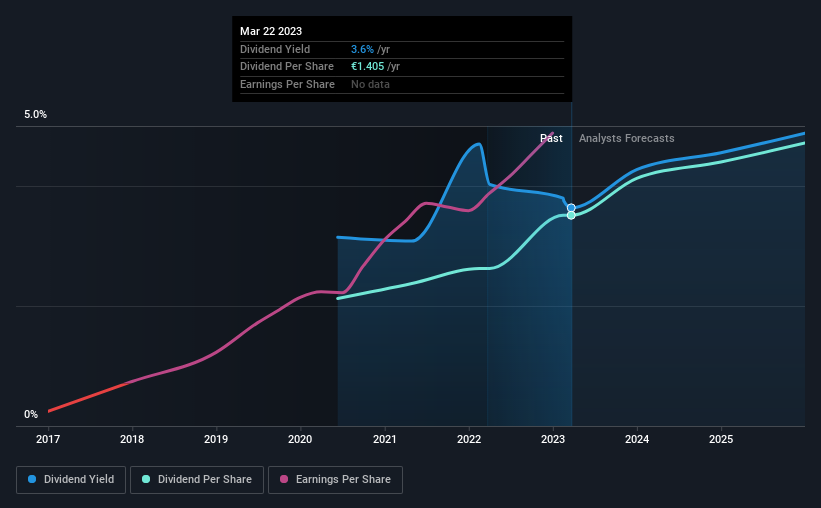Click the teal Dividend Per Share legend dot
The width and height of the screenshot is (821, 508).
pyautogui.click(x=146, y=479)
